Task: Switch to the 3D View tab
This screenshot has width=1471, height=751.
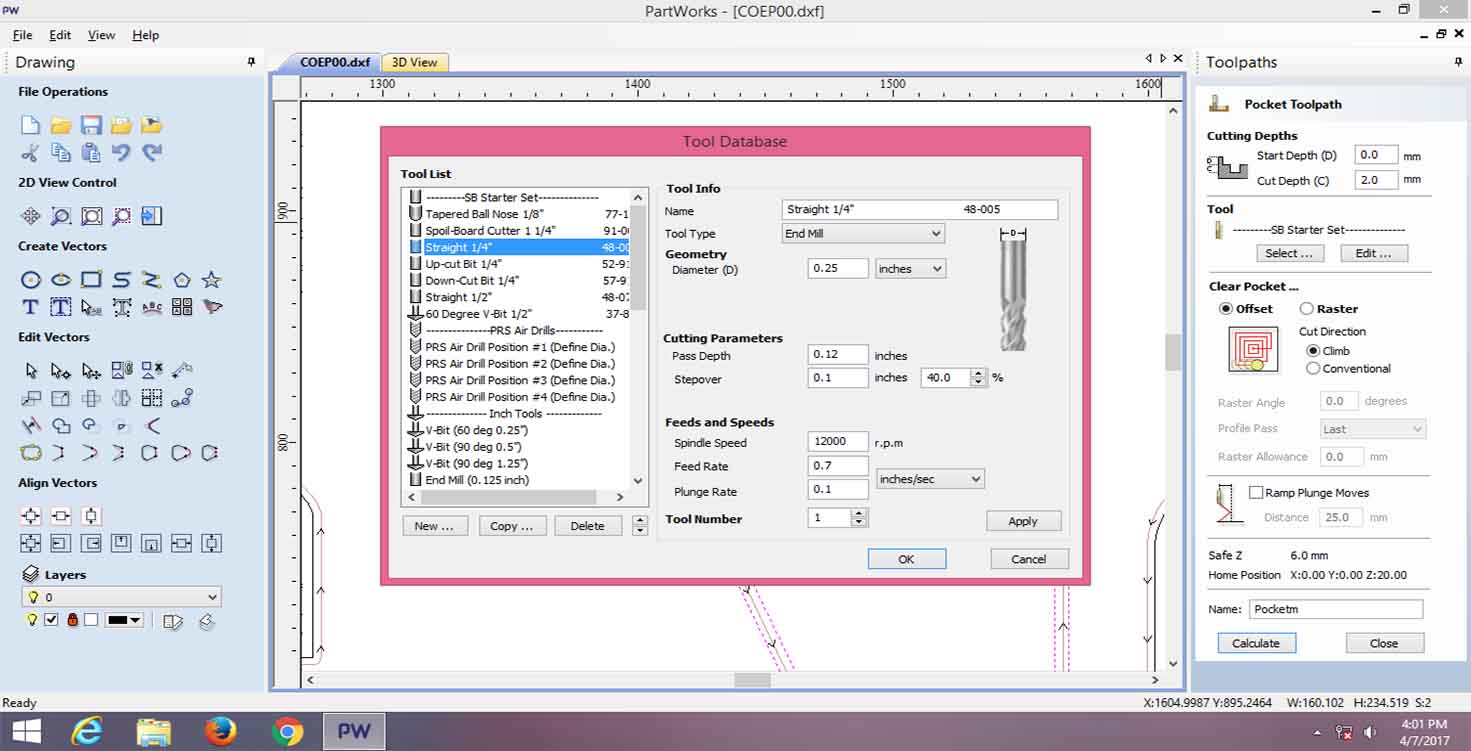Action: coord(414,62)
